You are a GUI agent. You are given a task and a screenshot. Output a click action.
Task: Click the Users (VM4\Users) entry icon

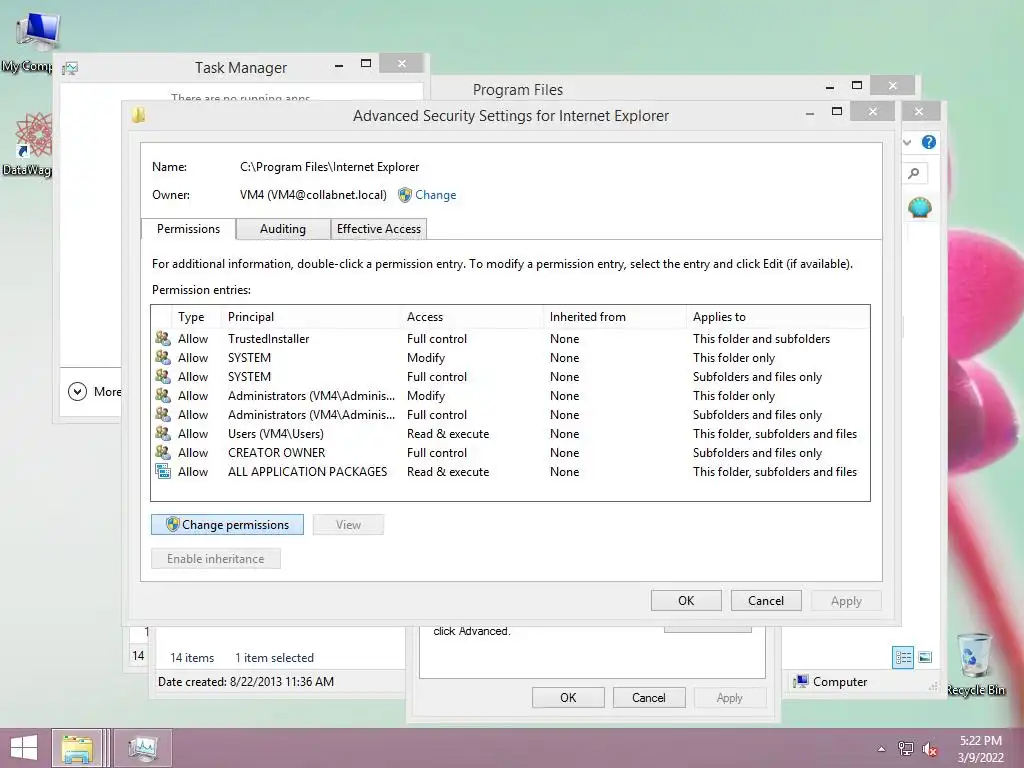(x=163, y=433)
